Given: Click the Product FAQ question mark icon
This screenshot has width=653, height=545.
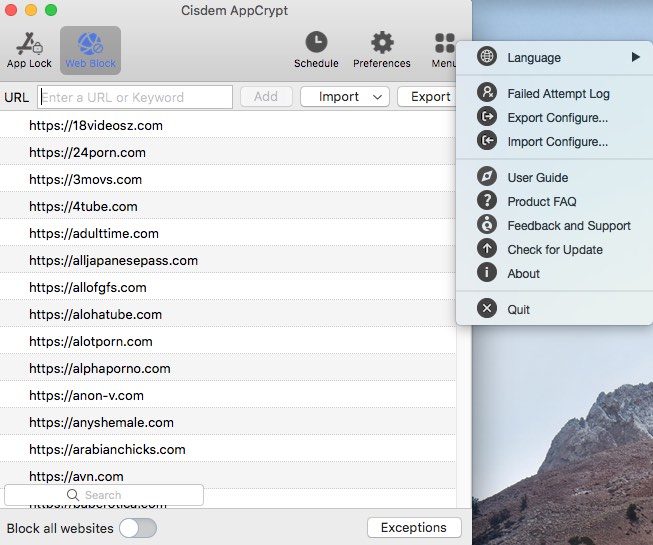Looking at the screenshot, I should click(x=487, y=200).
